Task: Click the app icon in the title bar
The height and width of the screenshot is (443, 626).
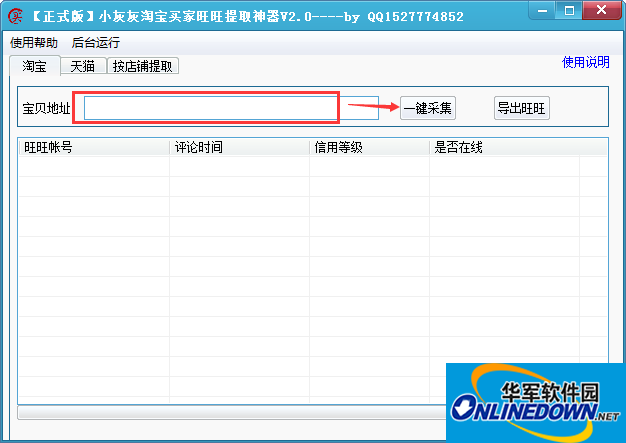Action: (x=16, y=16)
